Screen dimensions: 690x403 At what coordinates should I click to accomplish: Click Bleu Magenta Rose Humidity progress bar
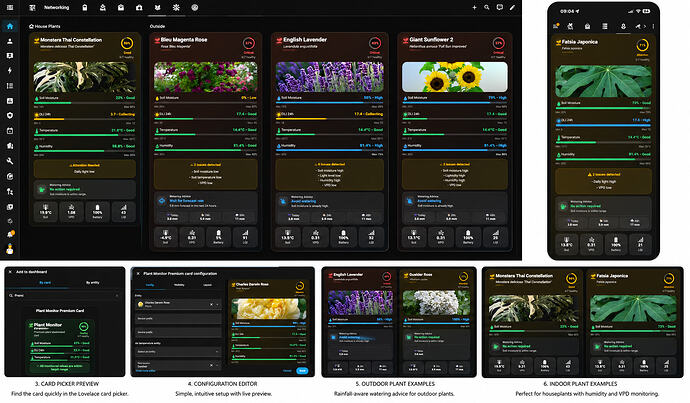pyautogui.click(x=206, y=150)
